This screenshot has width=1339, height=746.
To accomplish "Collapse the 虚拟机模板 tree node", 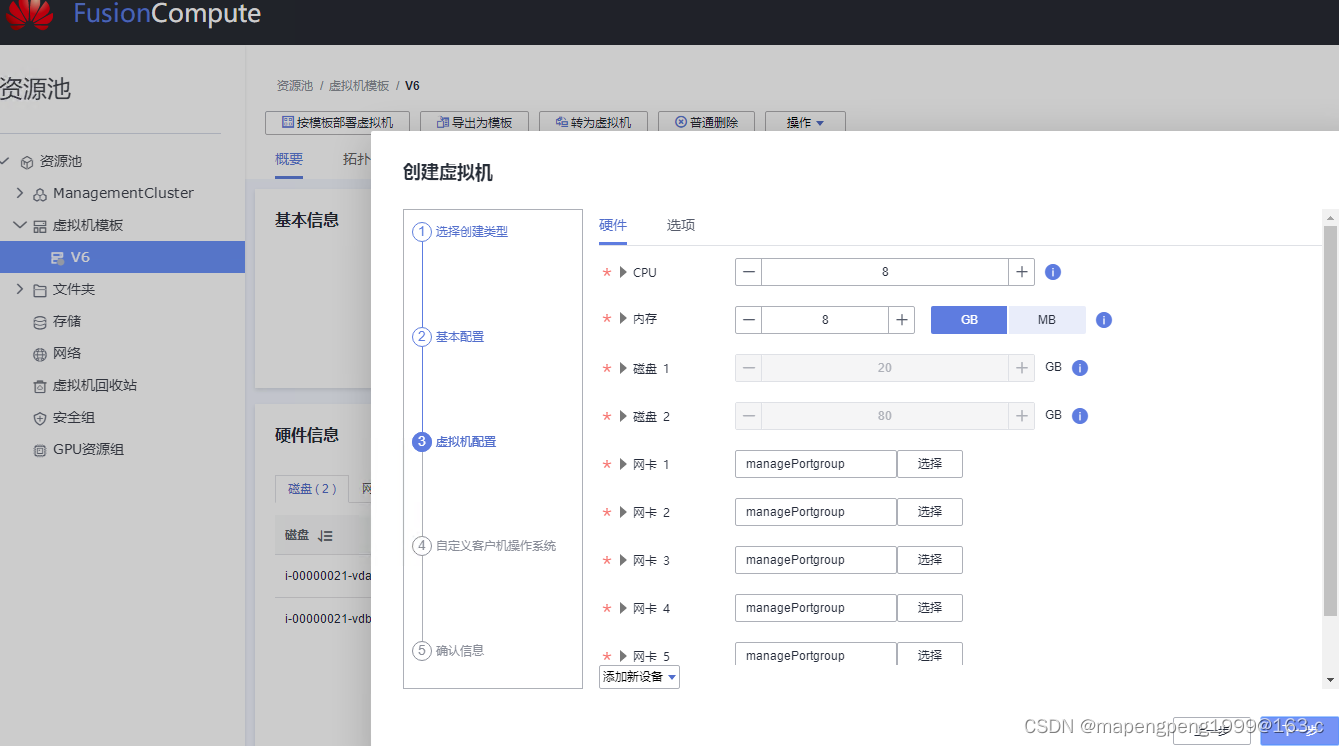I will (x=20, y=225).
